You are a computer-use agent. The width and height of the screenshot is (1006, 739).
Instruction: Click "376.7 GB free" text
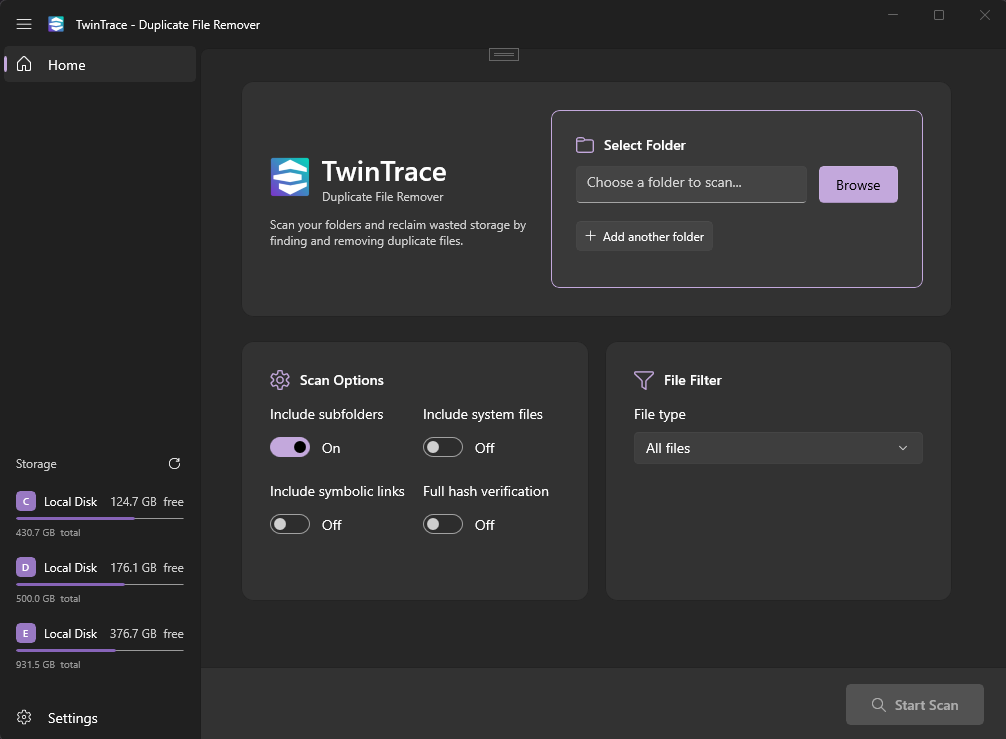(x=147, y=634)
